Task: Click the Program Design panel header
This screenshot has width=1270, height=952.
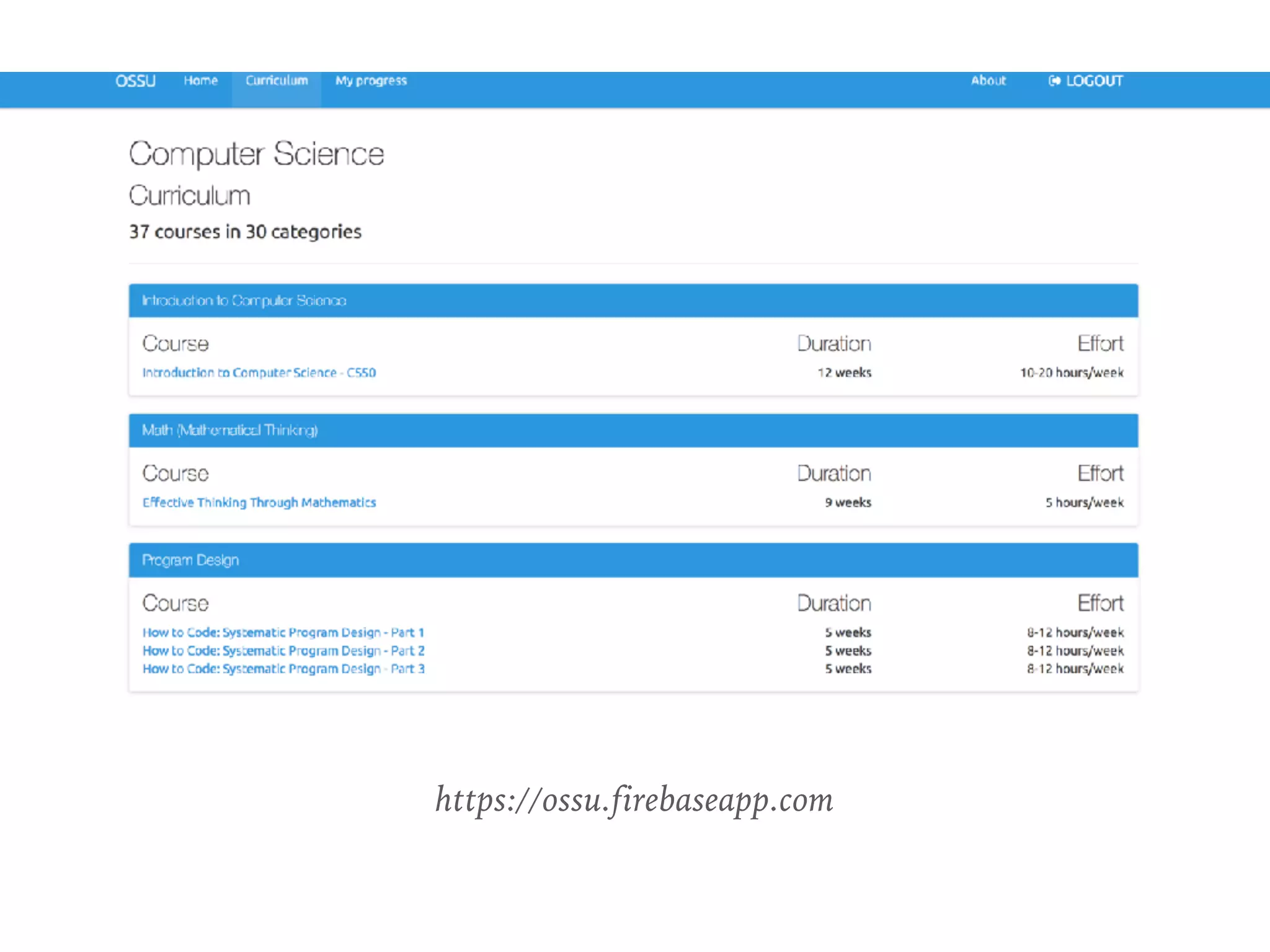Action: pyautogui.click(x=633, y=560)
